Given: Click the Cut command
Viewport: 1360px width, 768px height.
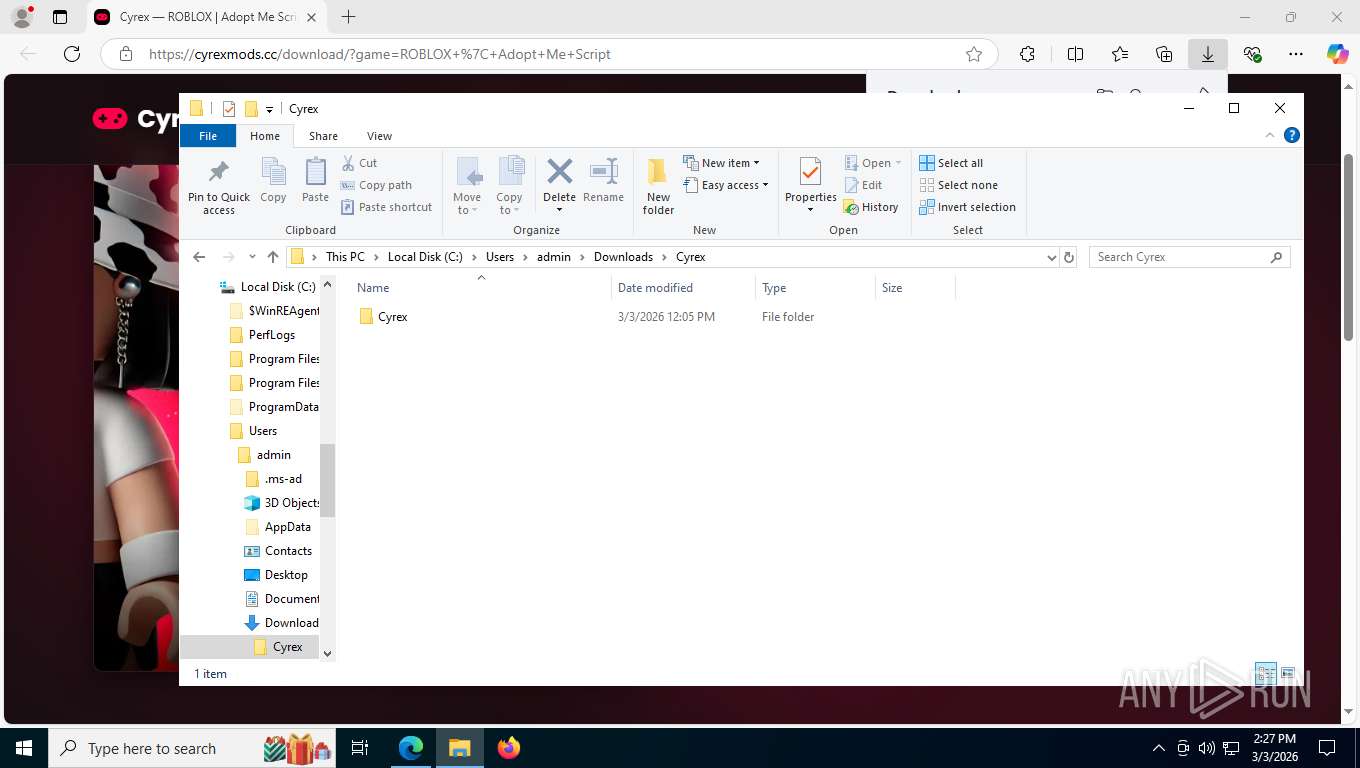Looking at the screenshot, I should pyautogui.click(x=359, y=163).
